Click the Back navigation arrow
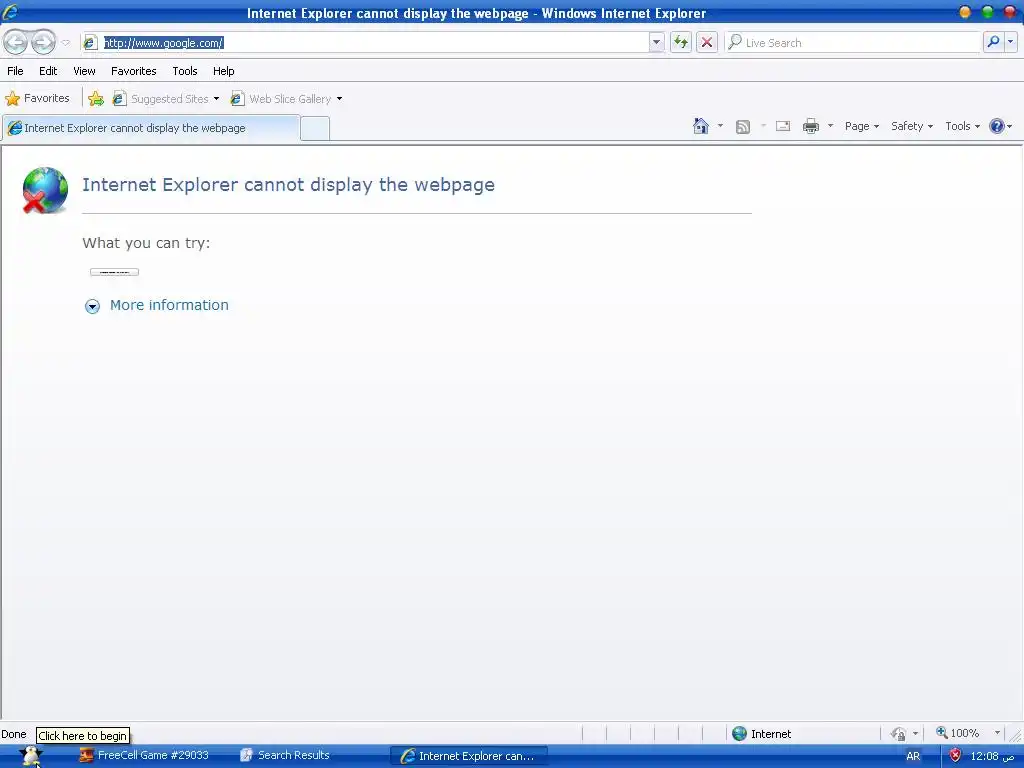This screenshot has height=768, width=1024. 16,42
